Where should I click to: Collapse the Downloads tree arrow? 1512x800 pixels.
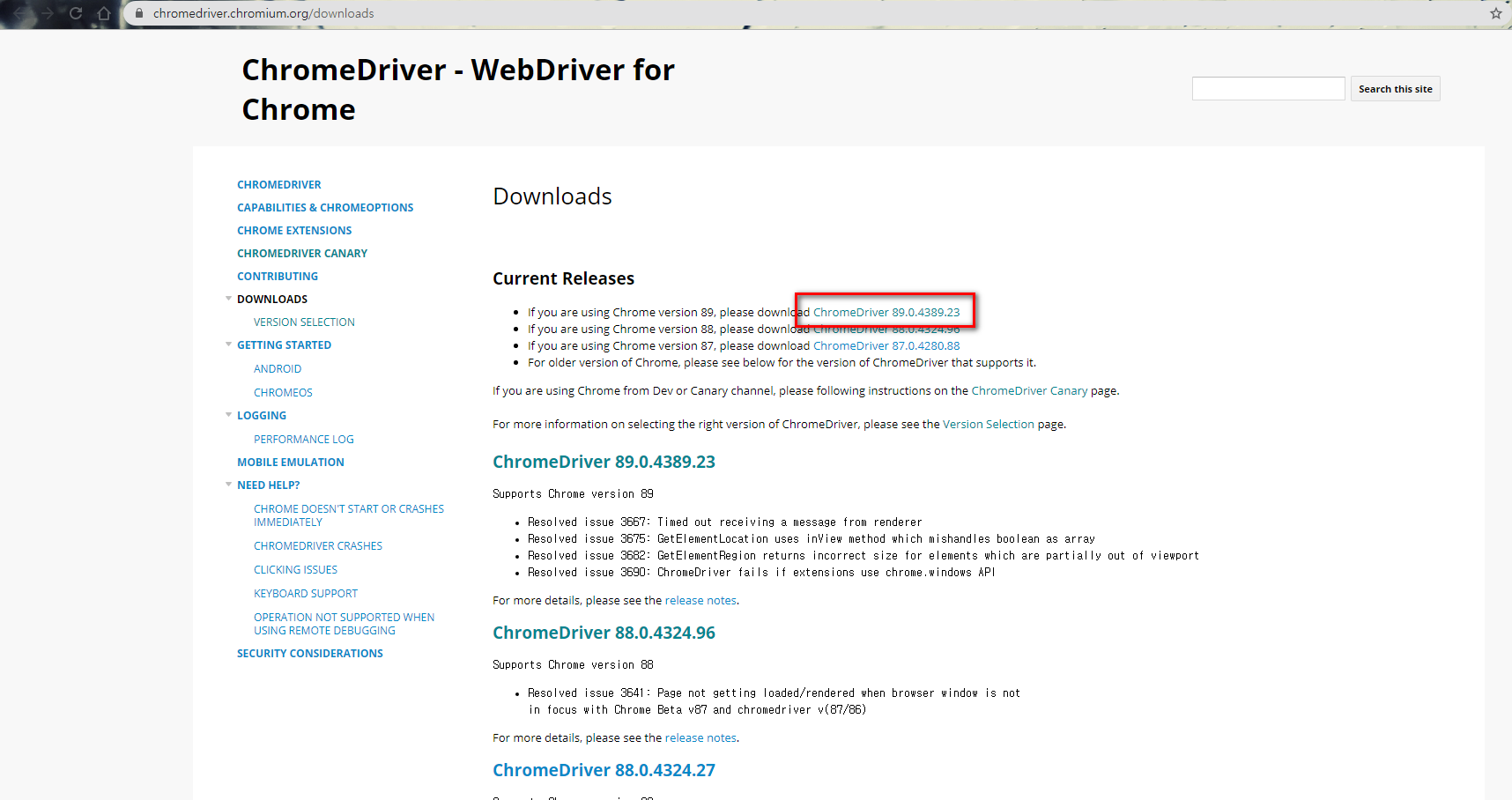coord(229,299)
